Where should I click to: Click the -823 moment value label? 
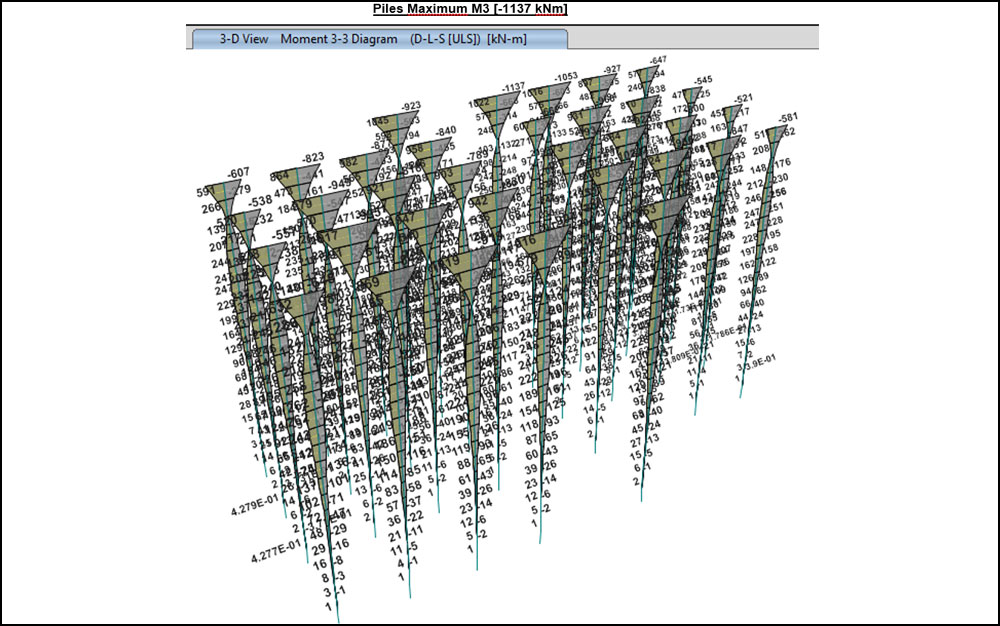[313, 157]
